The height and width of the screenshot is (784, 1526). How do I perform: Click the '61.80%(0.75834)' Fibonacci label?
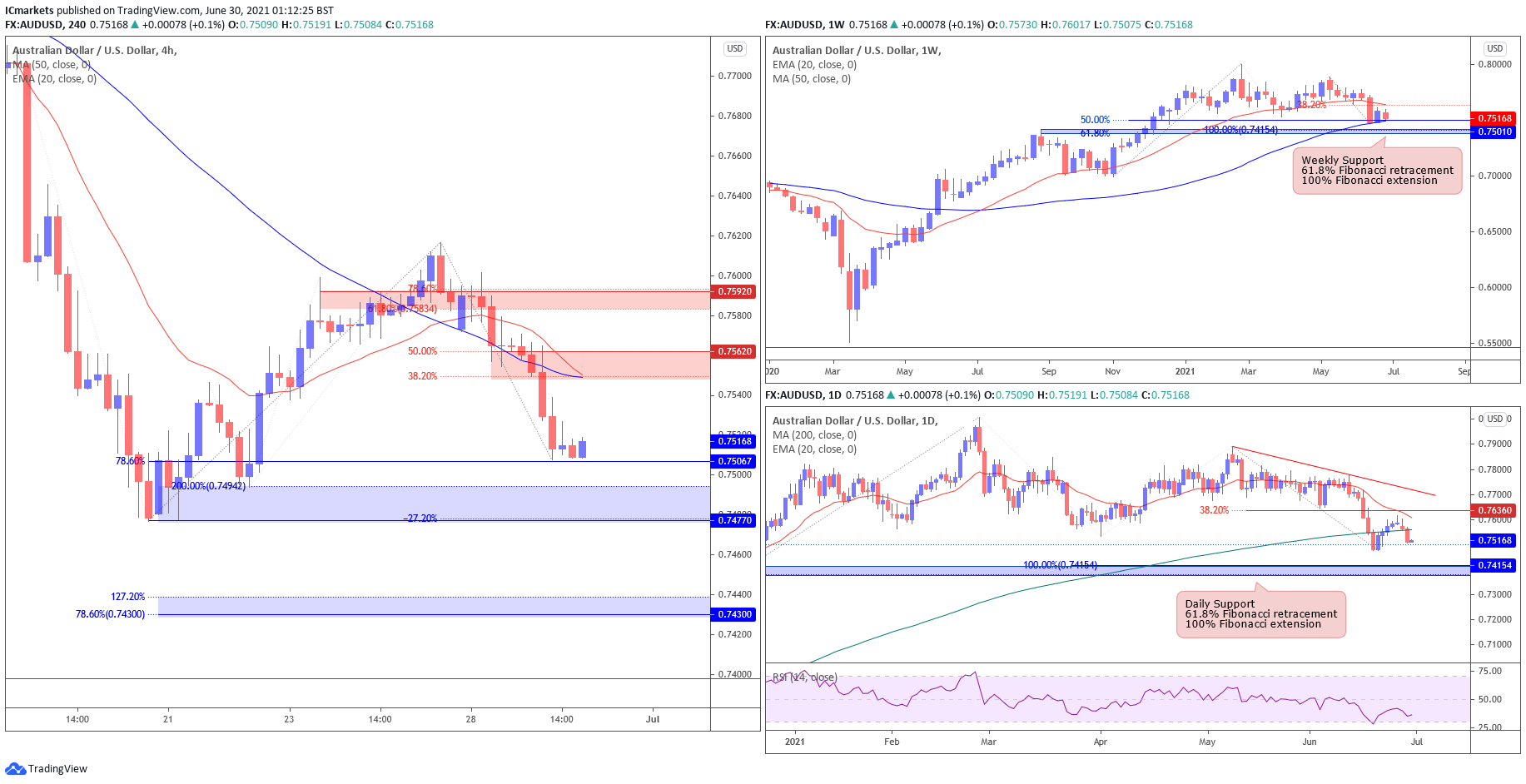pyautogui.click(x=402, y=309)
